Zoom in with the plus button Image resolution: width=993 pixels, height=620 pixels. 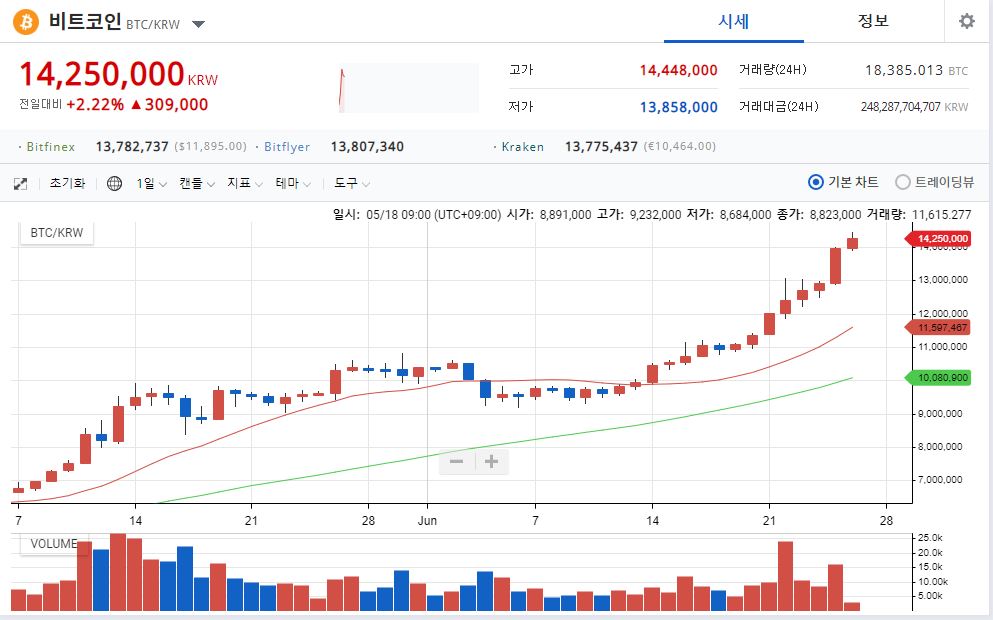click(491, 462)
